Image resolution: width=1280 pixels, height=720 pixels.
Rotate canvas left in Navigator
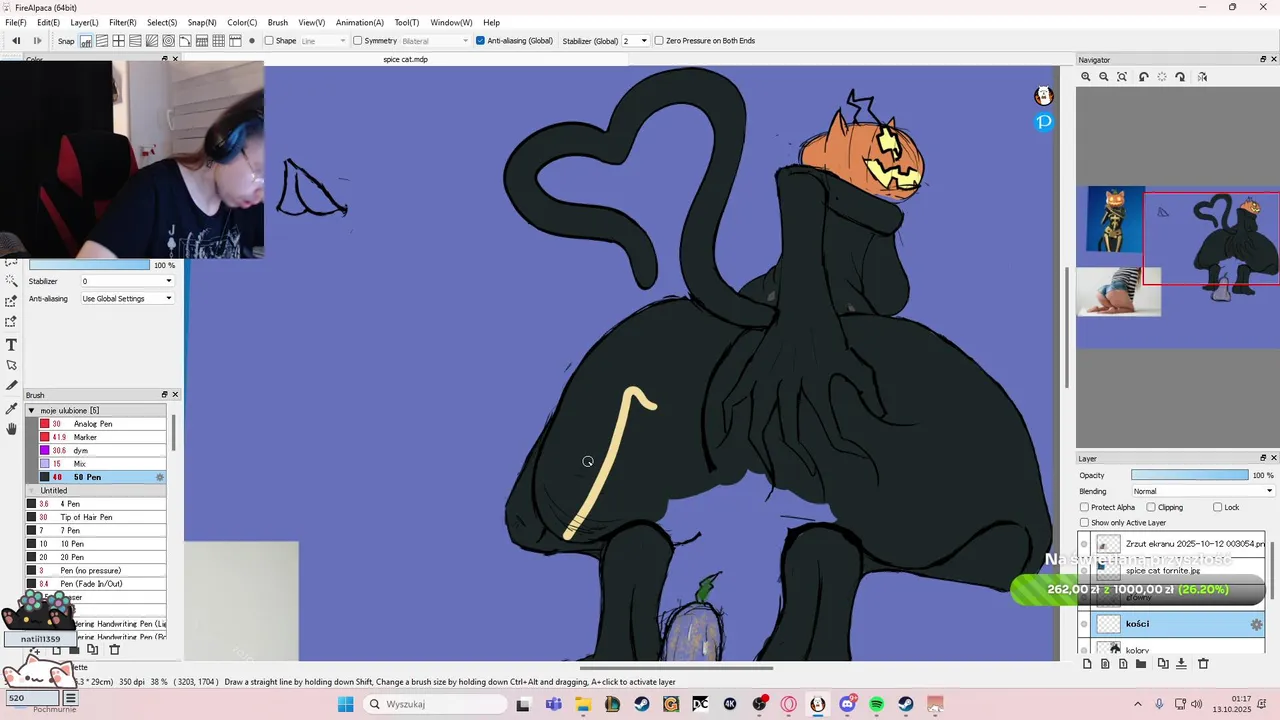1144,77
